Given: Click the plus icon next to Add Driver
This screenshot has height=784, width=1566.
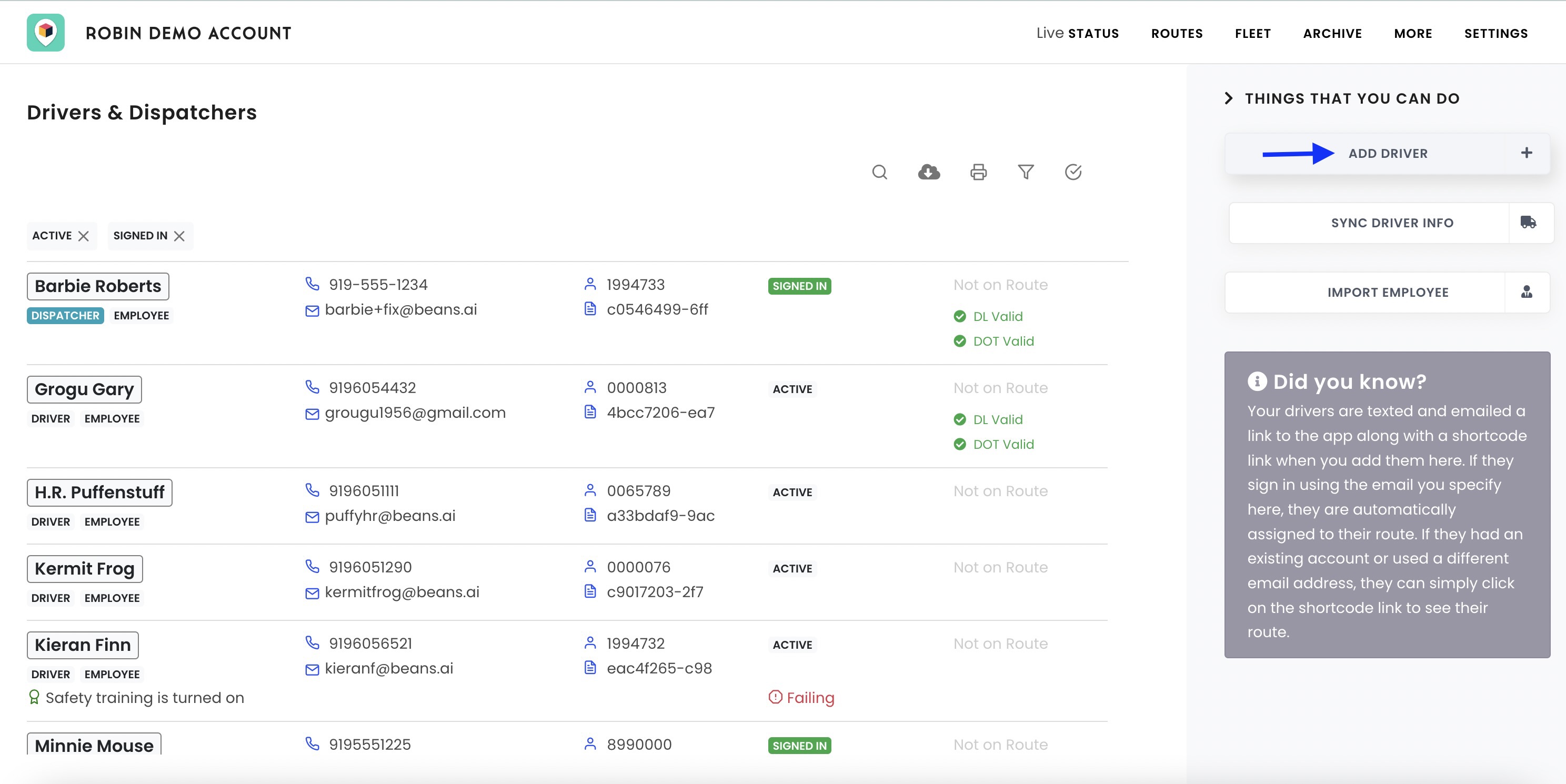Looking at the screenshot, I should click(1527, 153).
